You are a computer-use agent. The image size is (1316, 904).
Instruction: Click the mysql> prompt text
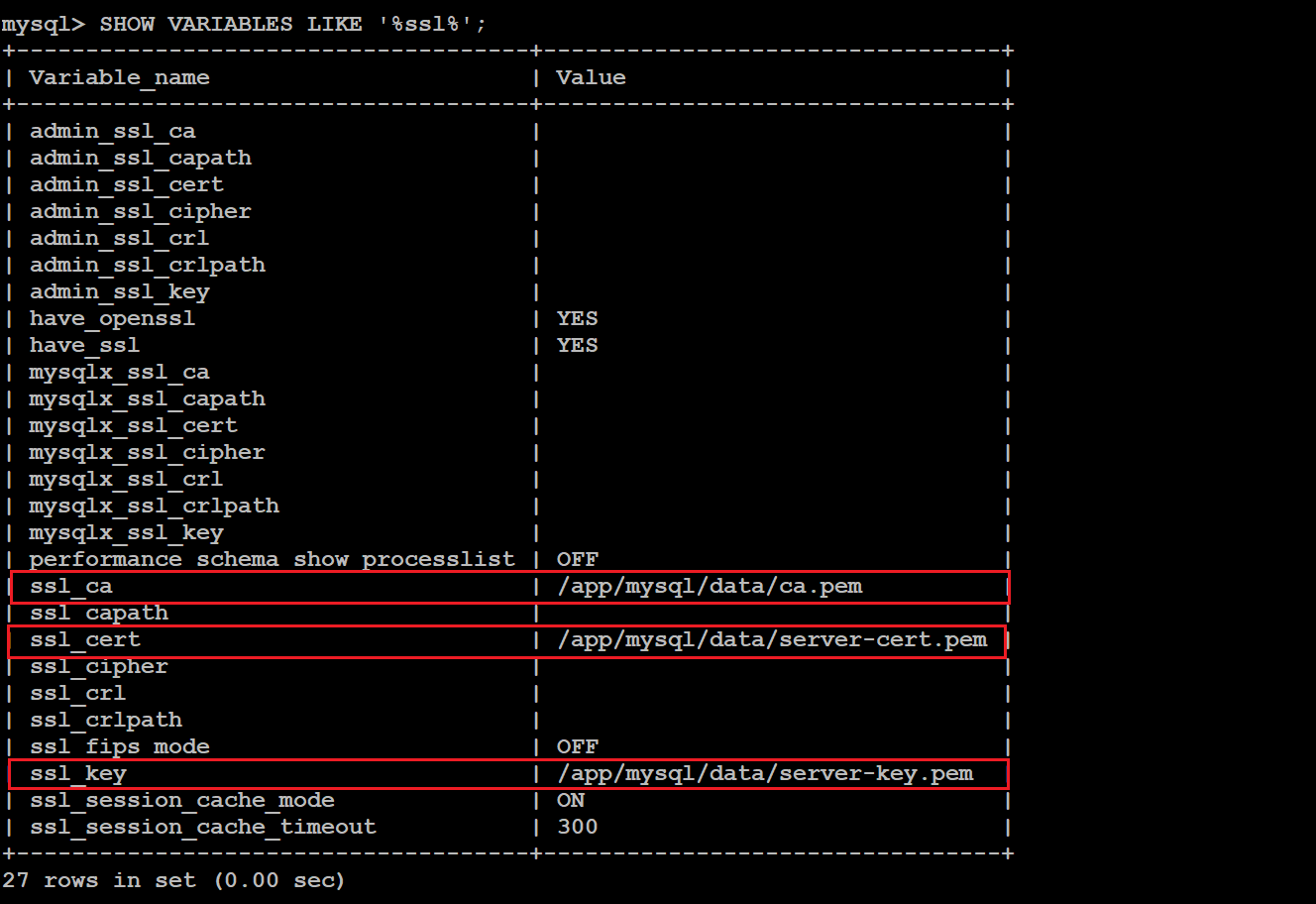[x=44, y=24]
